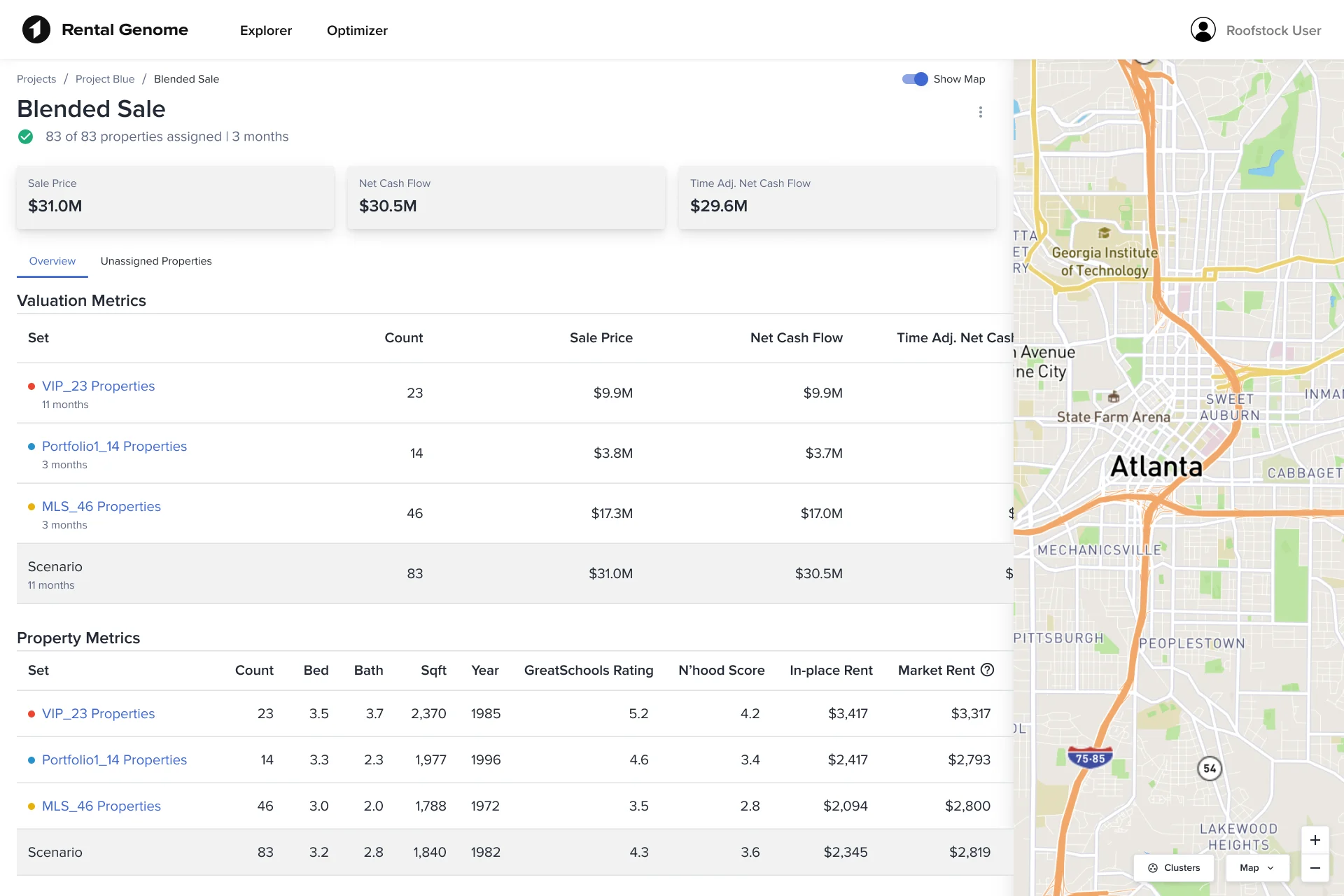
Task: Select the MLS_46 Properties link in Property Metrics
Action: pyautogui.click(x=101, y=806)
